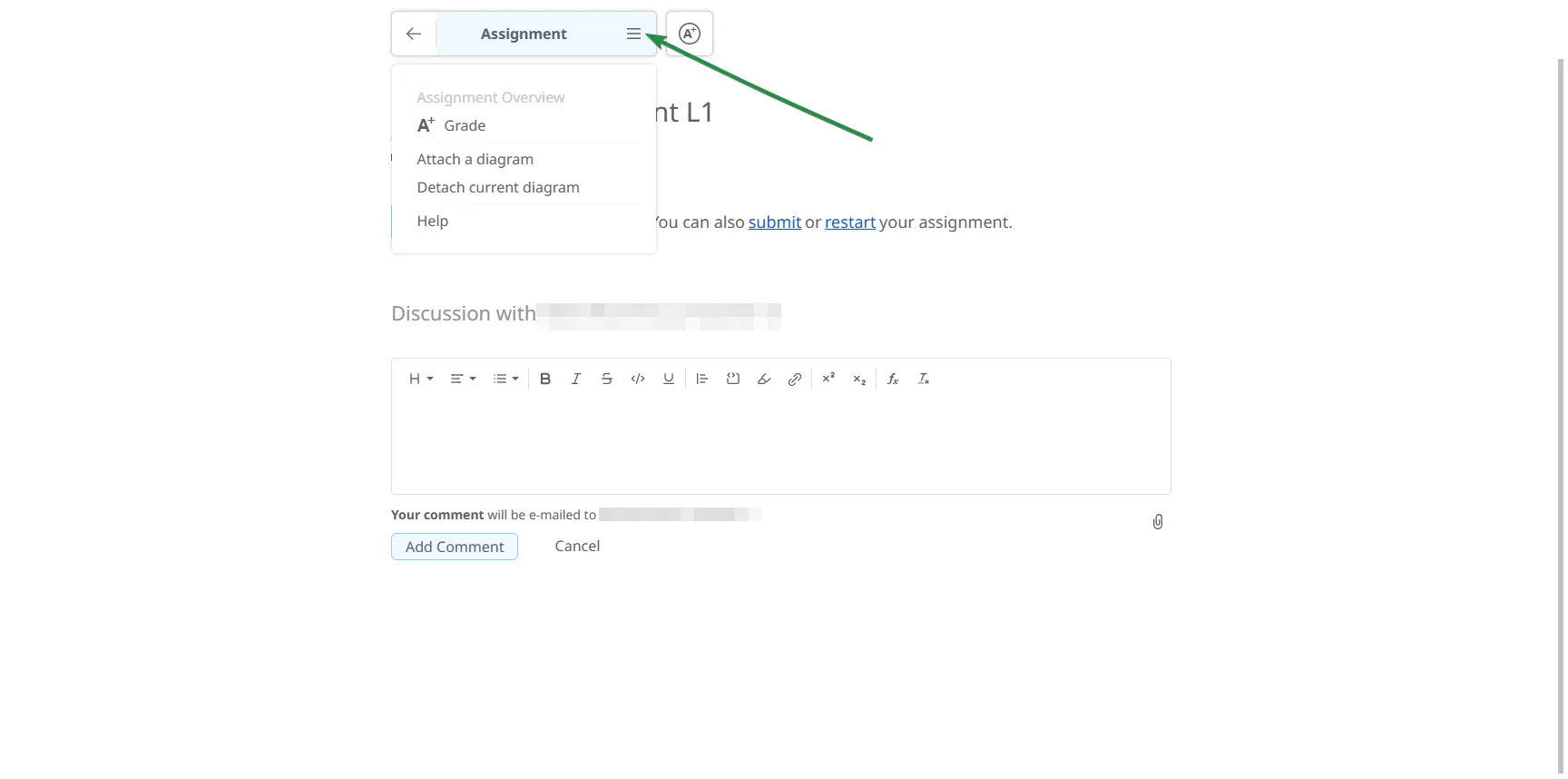Image resolution: width=1568 pixels, height=779 pixels.
Task: Apply strikethrough formatting
Action: point(607,380)
